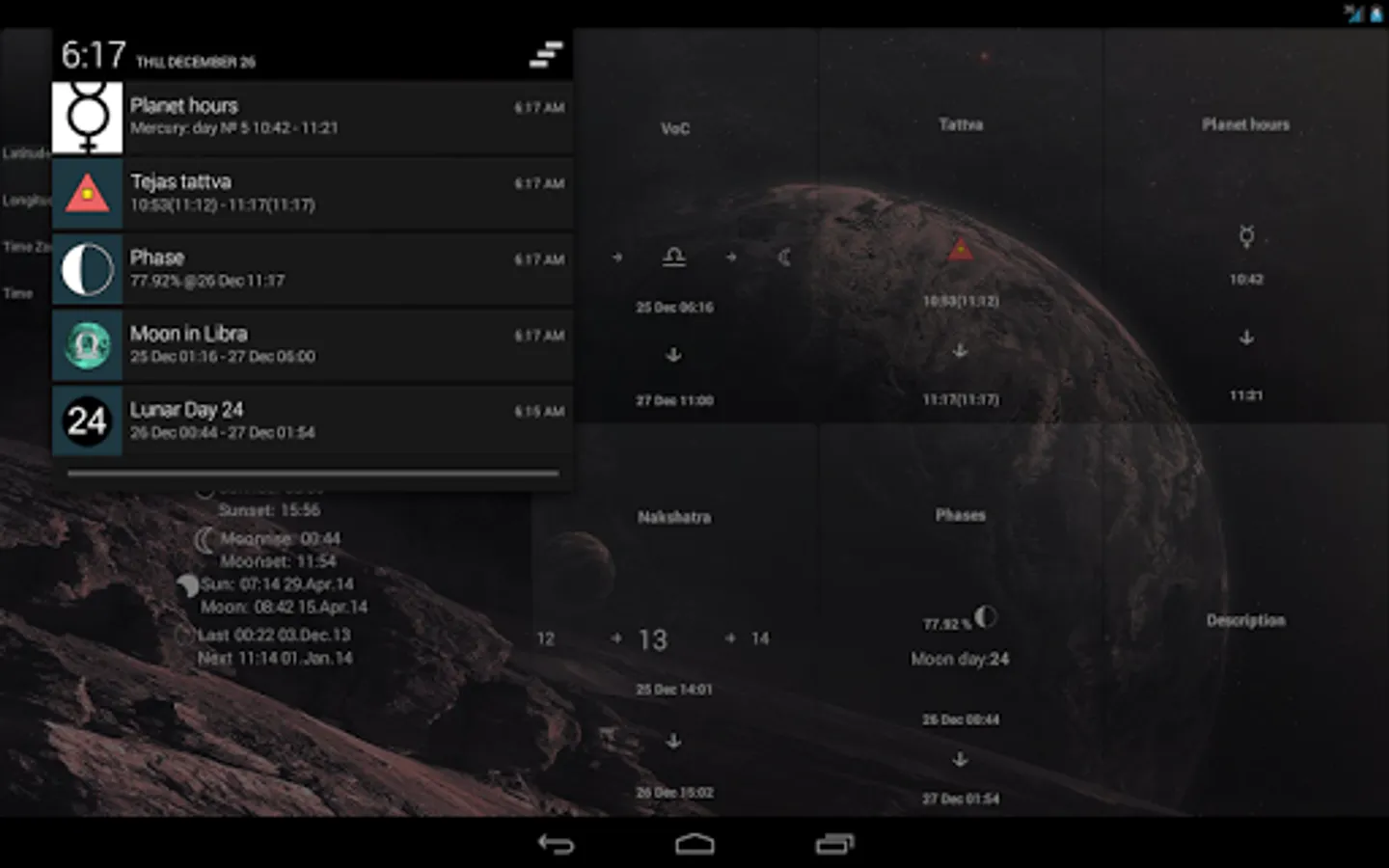Screen dimensions: 1389x868
Task: Open the Phase notification
Action: [x=313, y=270]
